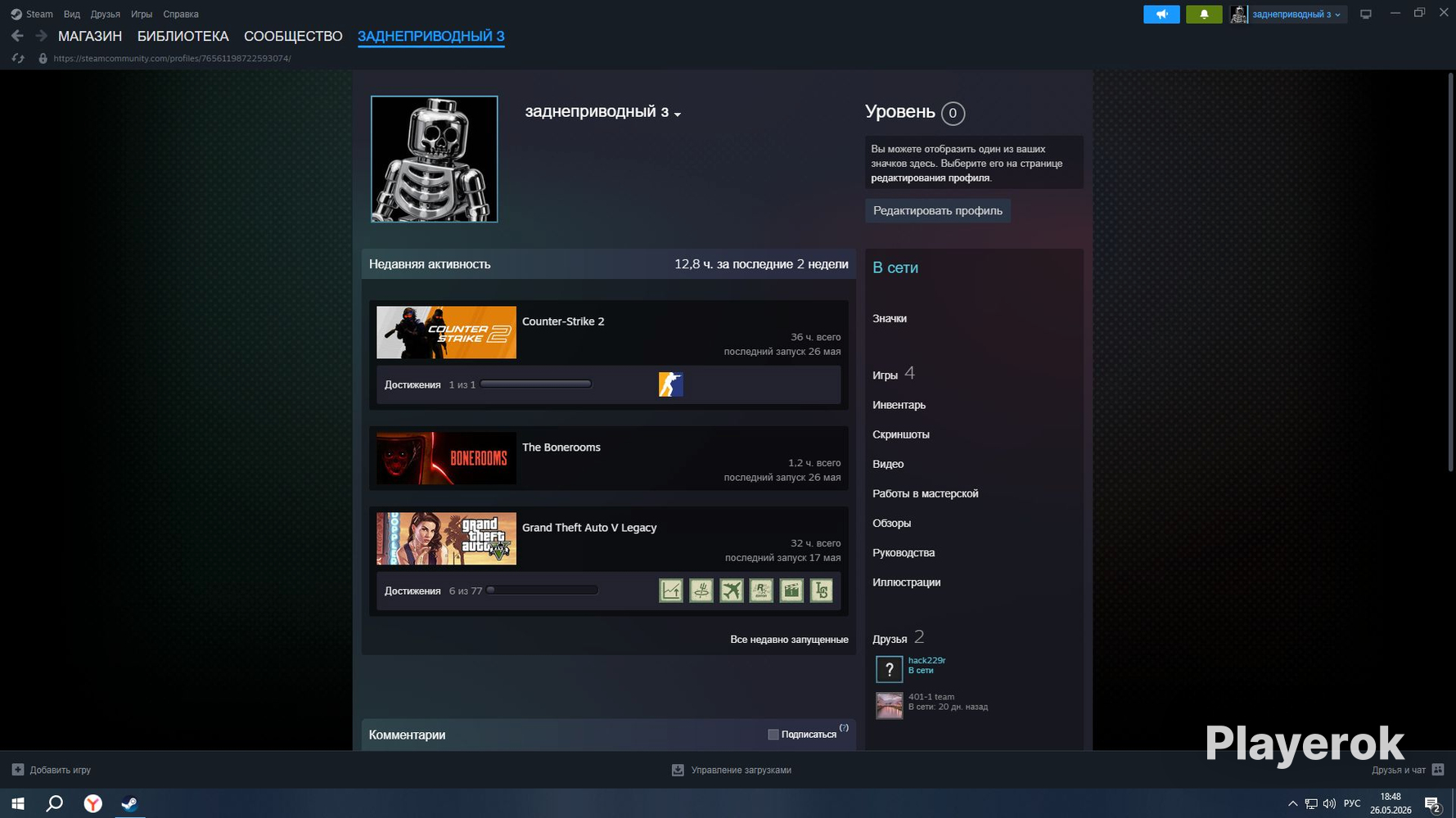The height and width of the screenshot is (818, 1456).
Task: Click the second GTA V achievement icon
Action: pos(701,591)
